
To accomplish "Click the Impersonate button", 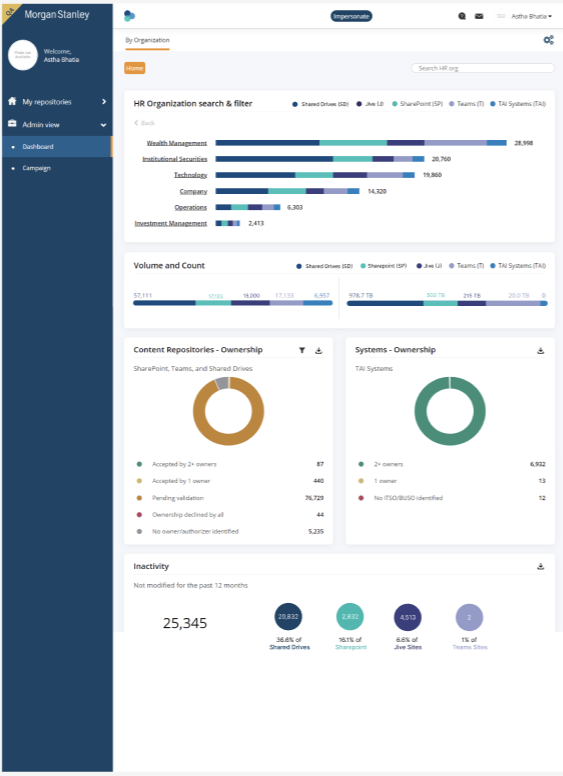I will tap(351, 16).
